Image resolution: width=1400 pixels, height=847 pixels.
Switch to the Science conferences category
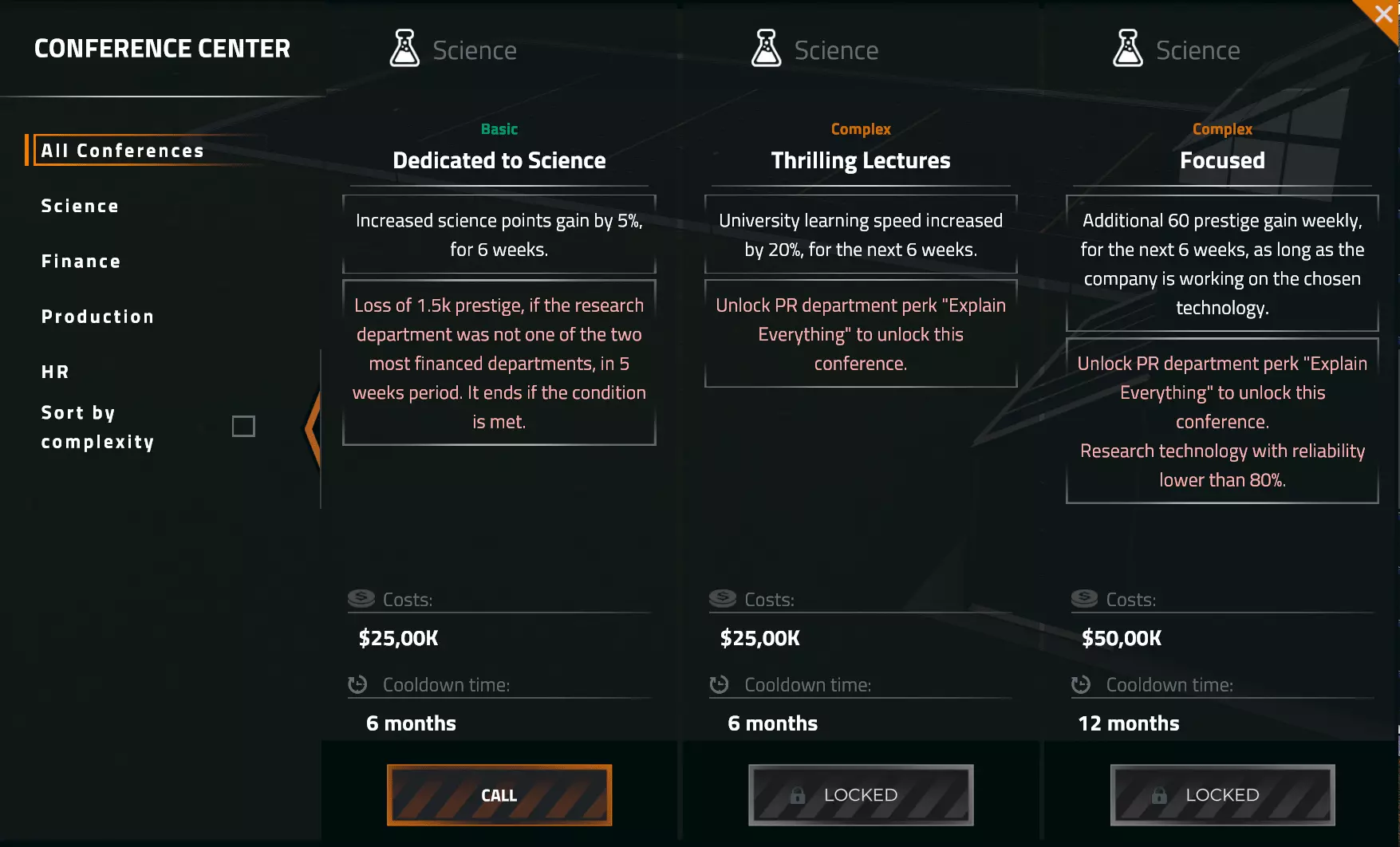click(80, 206)
